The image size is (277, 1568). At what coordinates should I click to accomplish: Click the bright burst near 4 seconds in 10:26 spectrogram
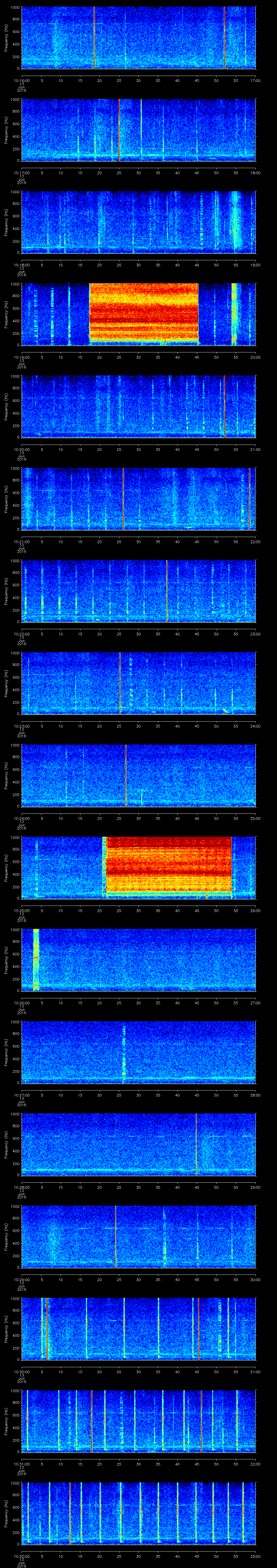tap(36, 959)
